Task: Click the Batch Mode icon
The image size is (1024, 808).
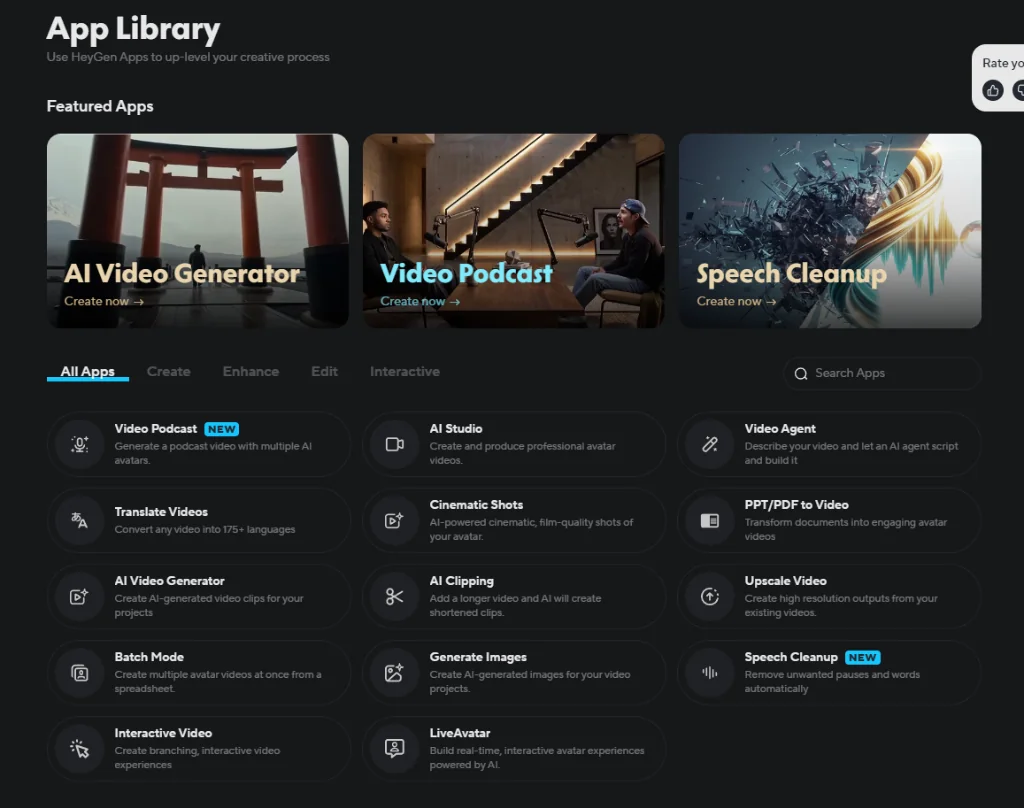Action: point(80,673)
